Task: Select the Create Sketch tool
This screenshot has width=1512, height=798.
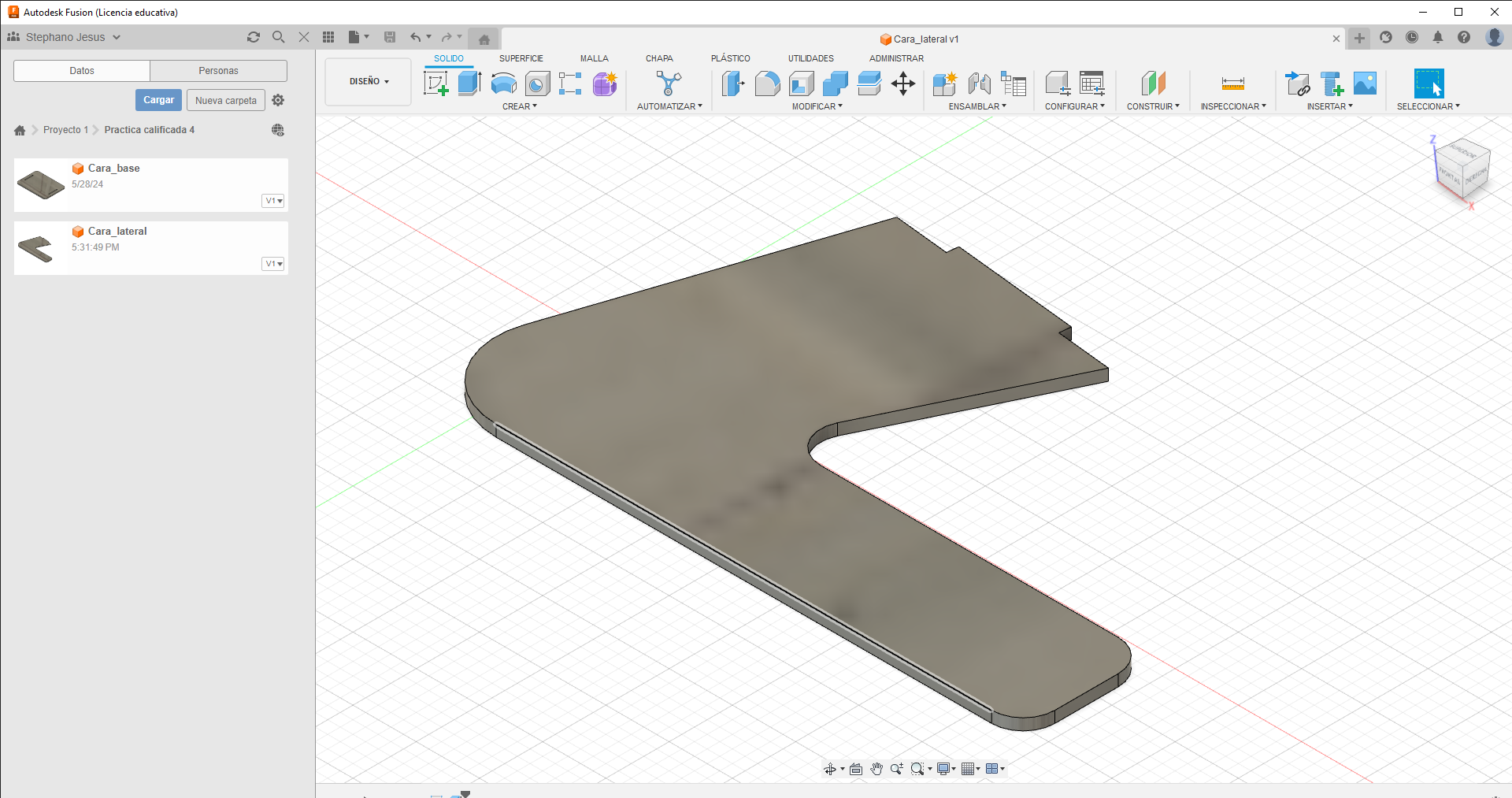Action: (x=435, y=84)
